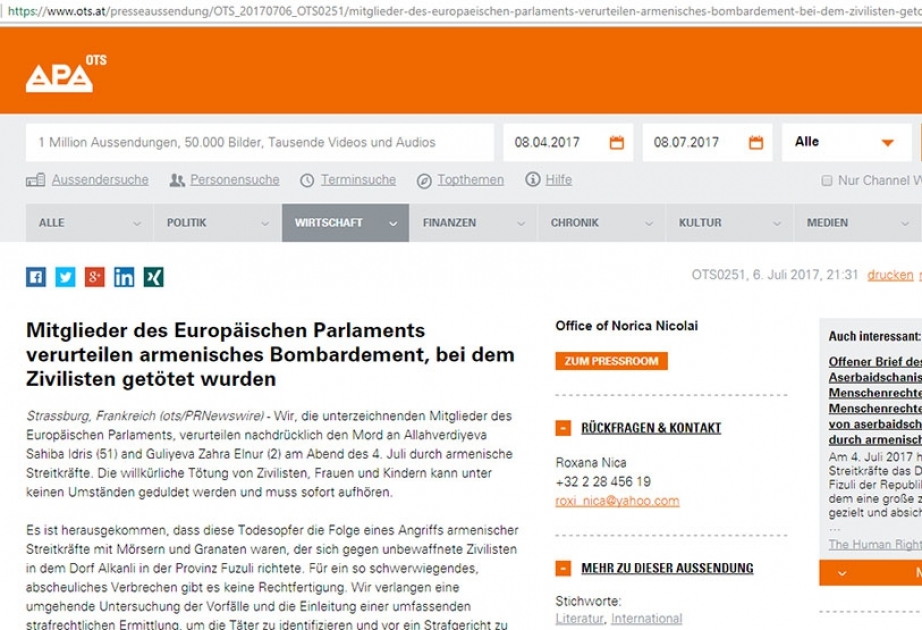Open the Personensuche link
Screen dimensions: 922x630
pos(235,180)
